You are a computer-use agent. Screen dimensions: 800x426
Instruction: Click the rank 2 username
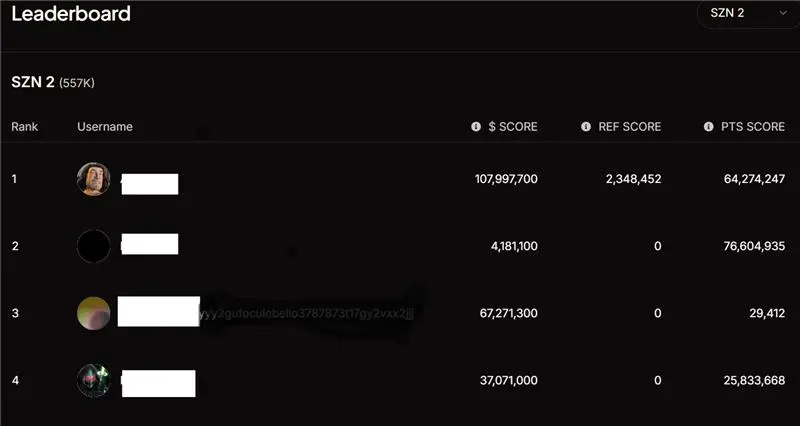[x=149, y=244]
